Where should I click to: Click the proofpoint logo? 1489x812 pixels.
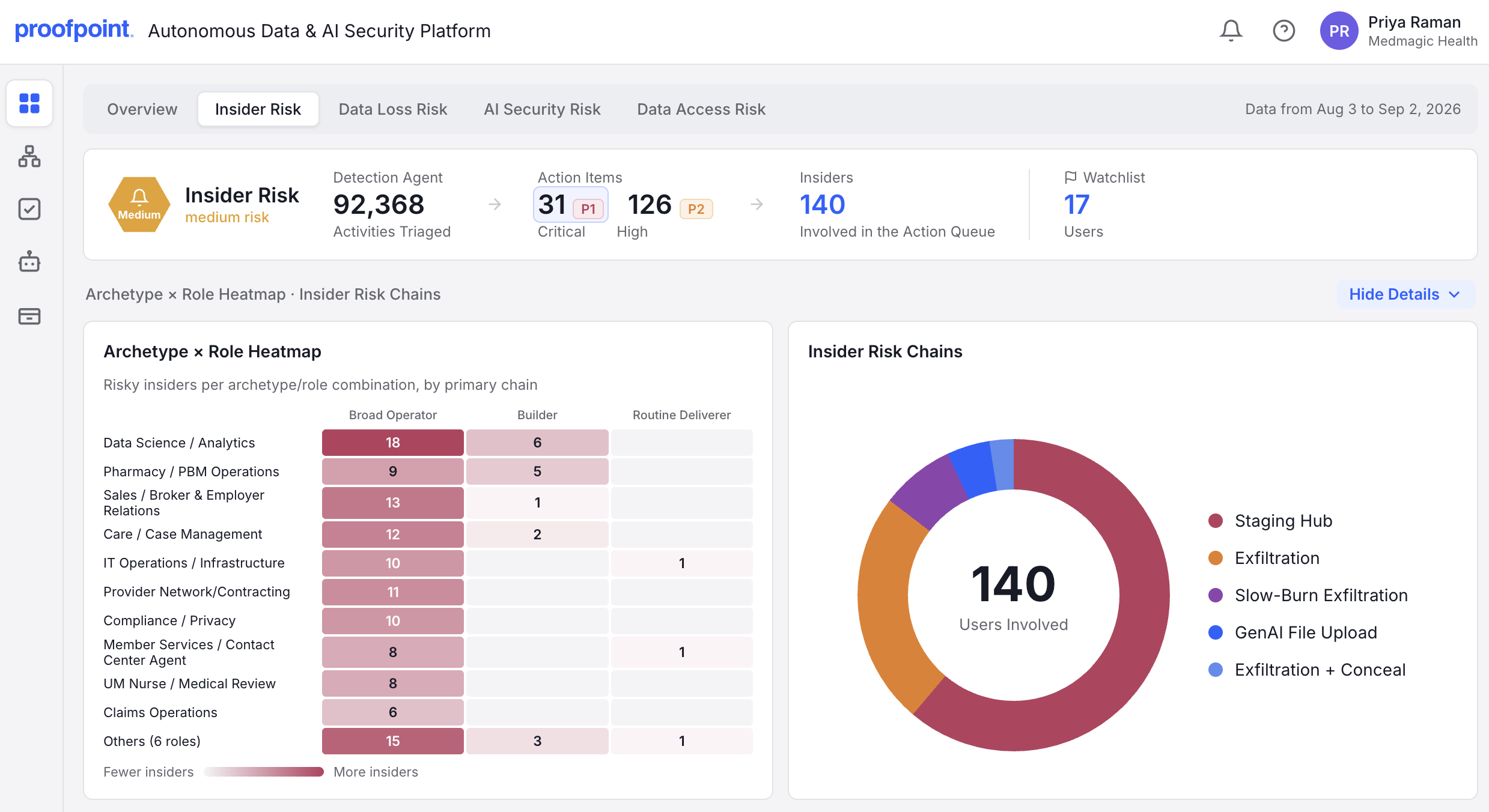coord(74,30)
